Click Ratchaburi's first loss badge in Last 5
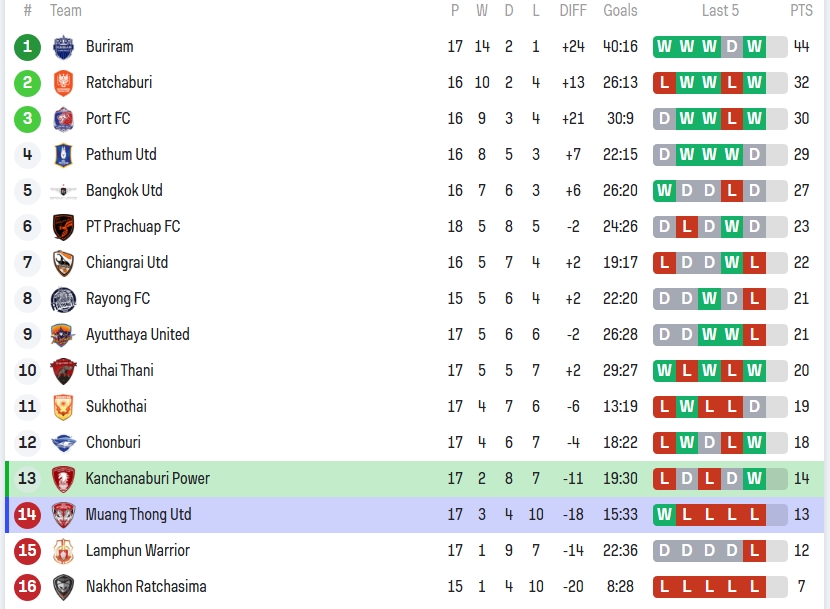The height and width of the screenshot is (609, 830). [665, 83]
